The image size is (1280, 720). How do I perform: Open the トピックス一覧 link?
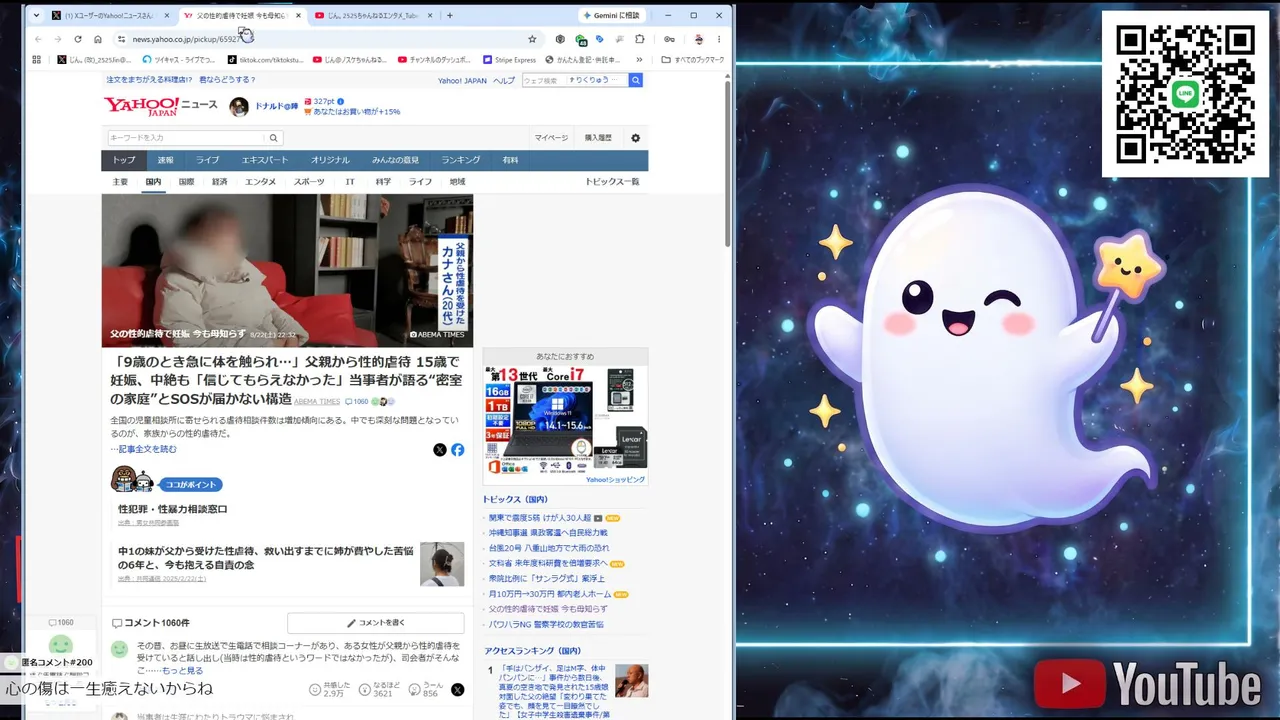(x=612, y=182)
